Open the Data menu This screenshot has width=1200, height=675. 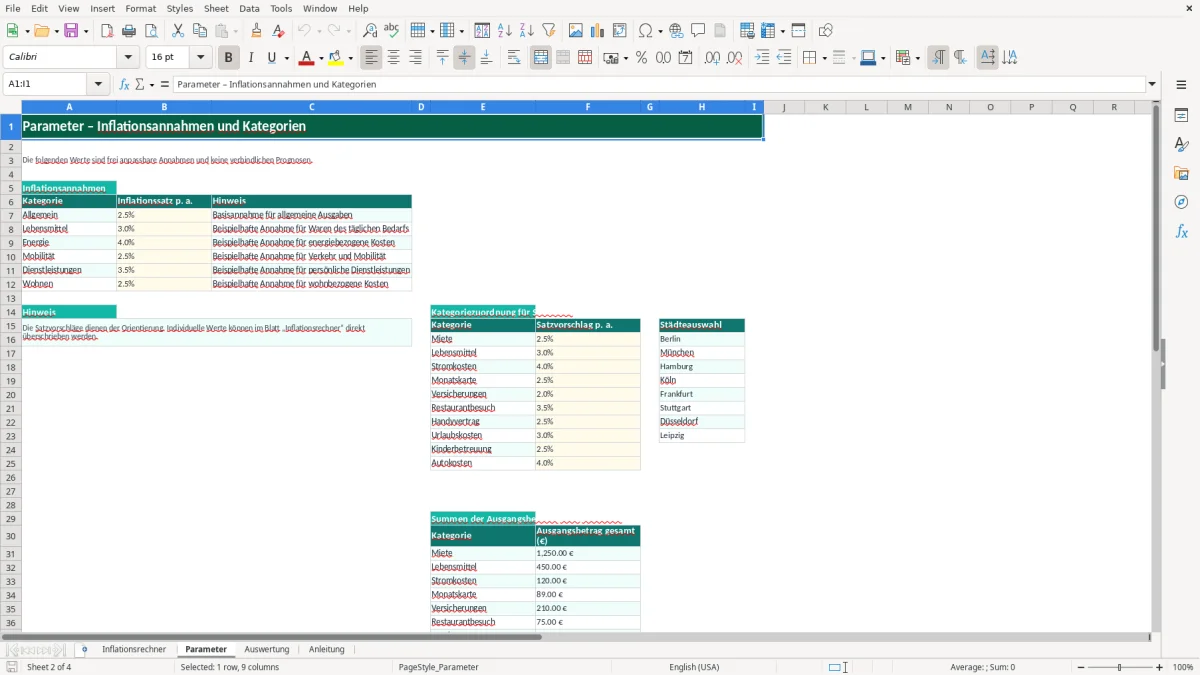pyautogui.click(x=249, y=8)
